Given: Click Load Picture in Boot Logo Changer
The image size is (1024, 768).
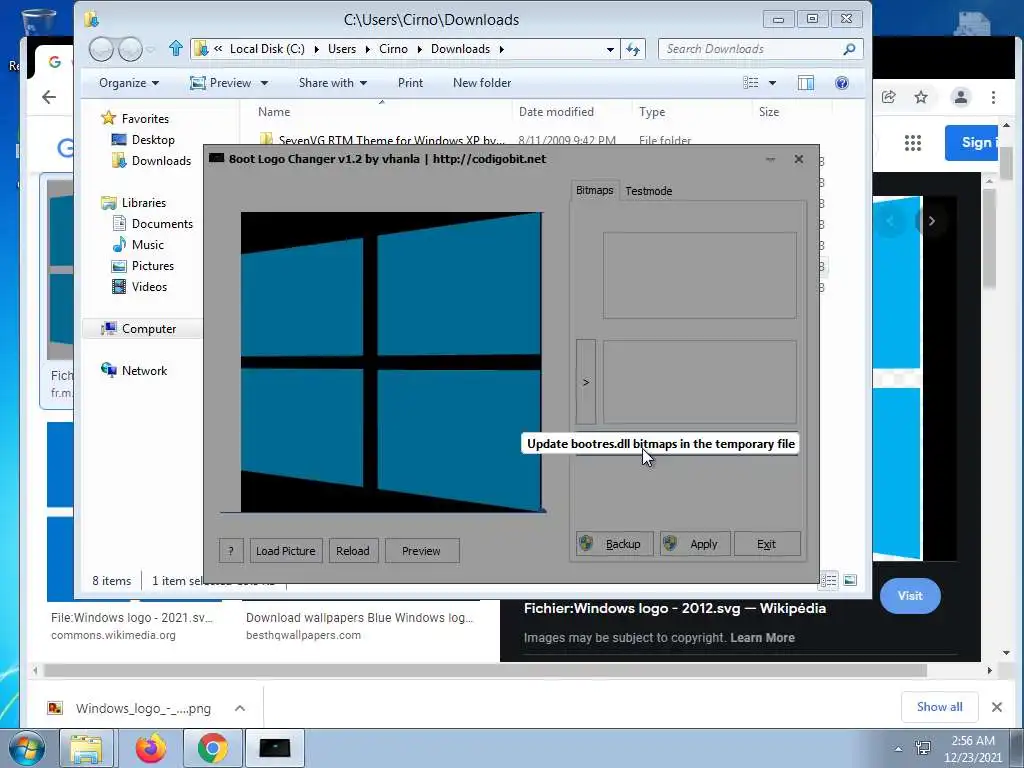Looking at the screenshot, I should 285,551.
